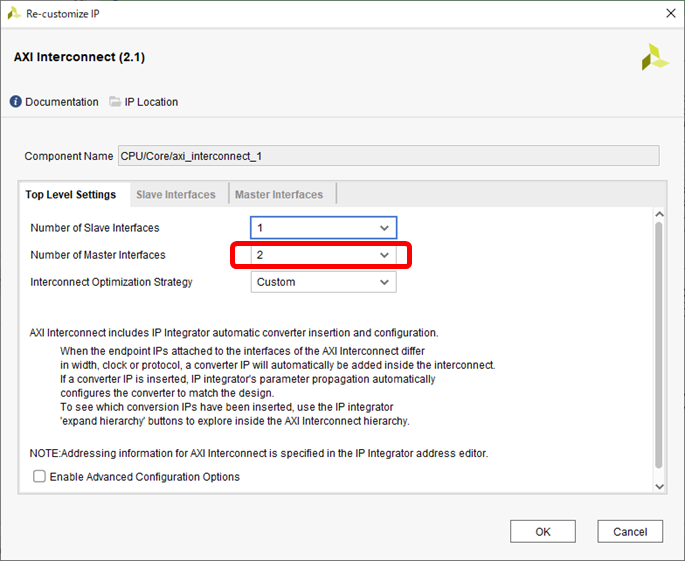Open the Number of Slave Interfaces dropdown
685x561 pixels.
(323, 228)
